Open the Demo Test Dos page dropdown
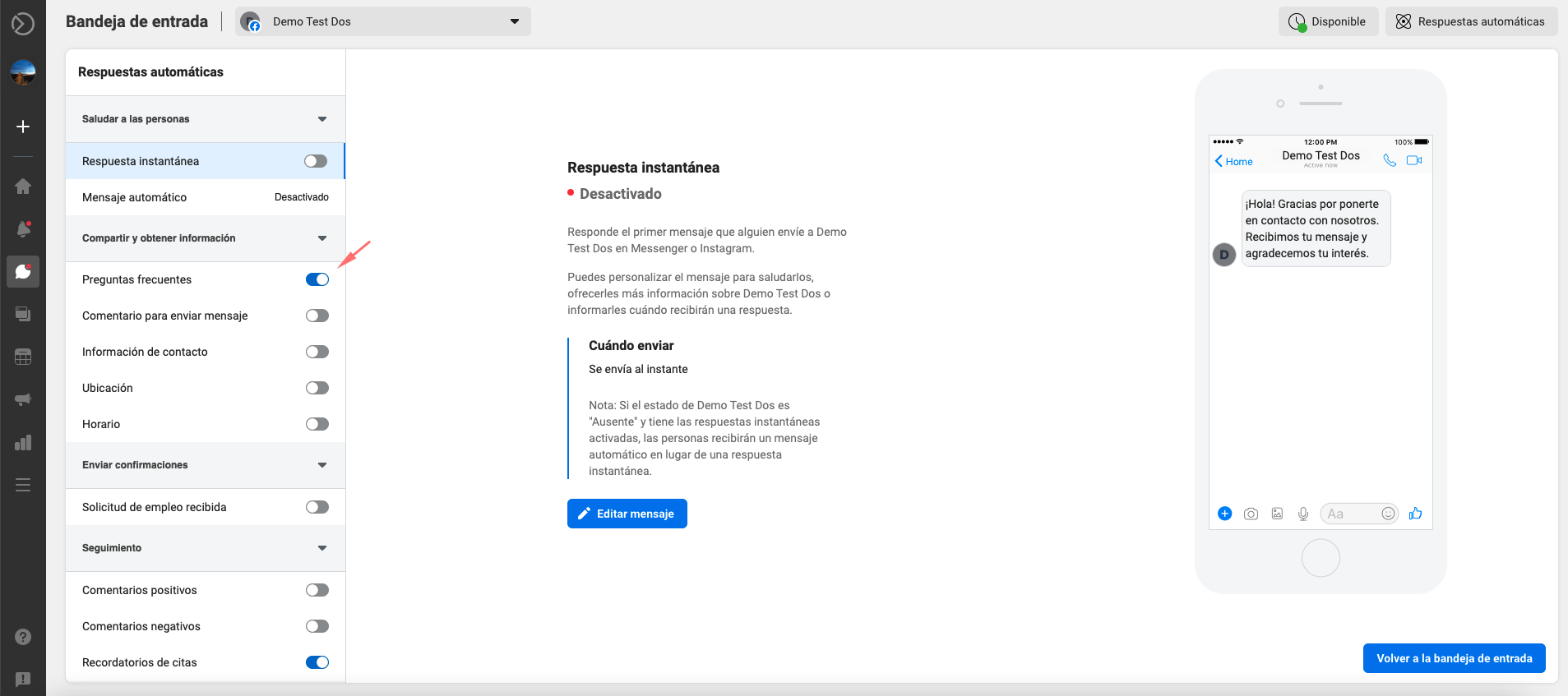Viewport: 1568px width, 696px height. (383, 21)
